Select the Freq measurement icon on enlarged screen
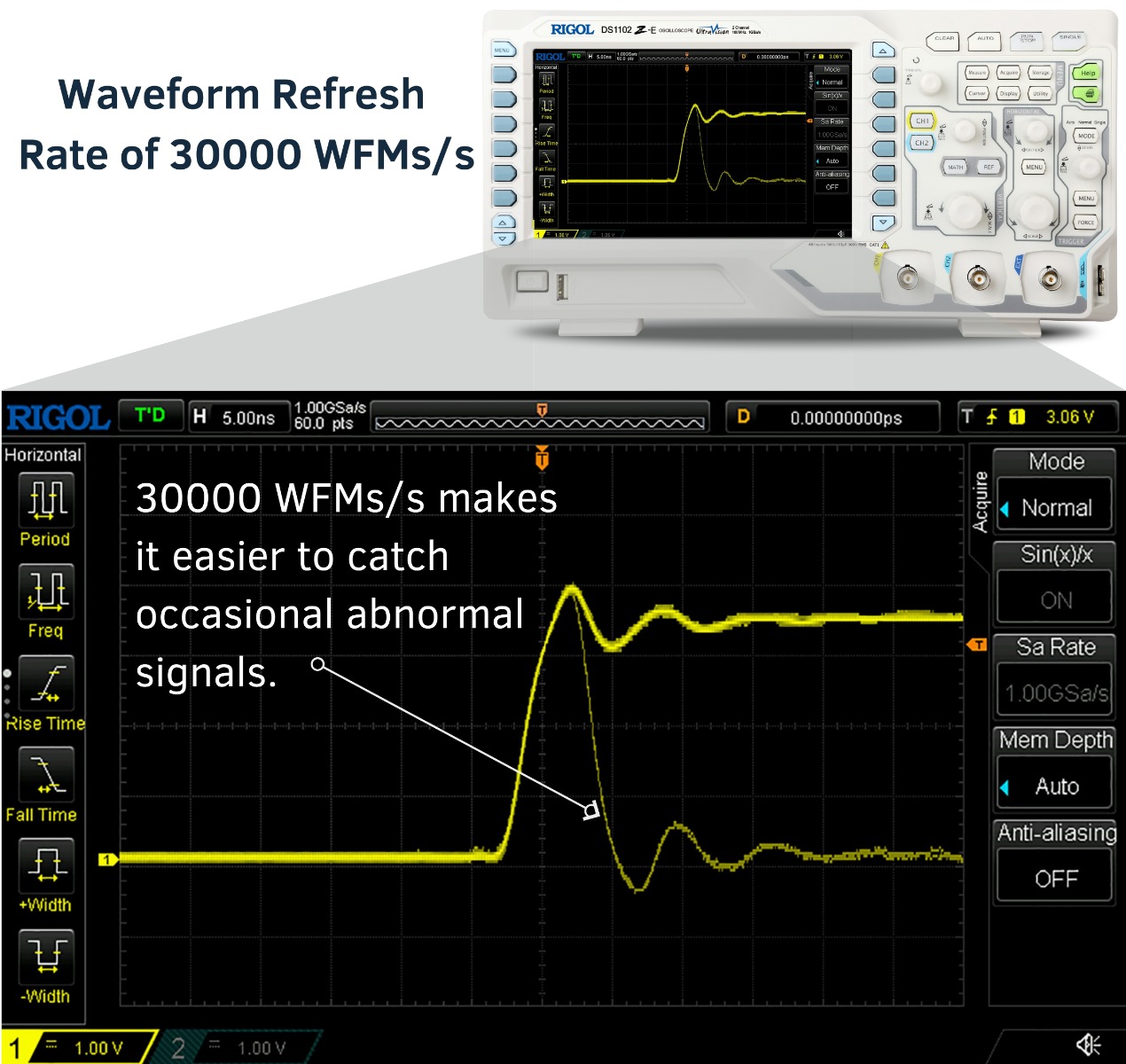 coord(46,591)
